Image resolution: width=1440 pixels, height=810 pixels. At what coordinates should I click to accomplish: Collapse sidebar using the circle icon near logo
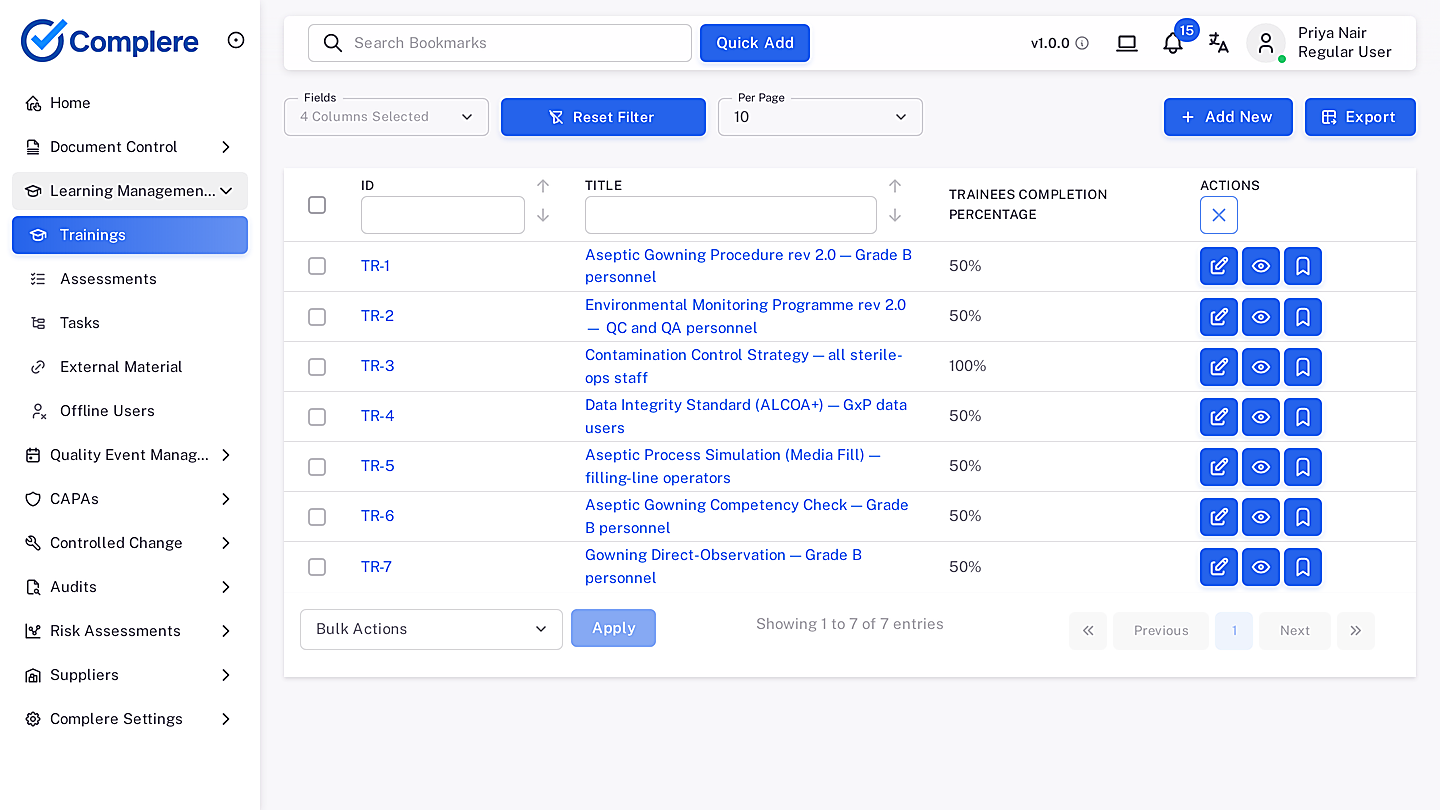tap(236, 40)
